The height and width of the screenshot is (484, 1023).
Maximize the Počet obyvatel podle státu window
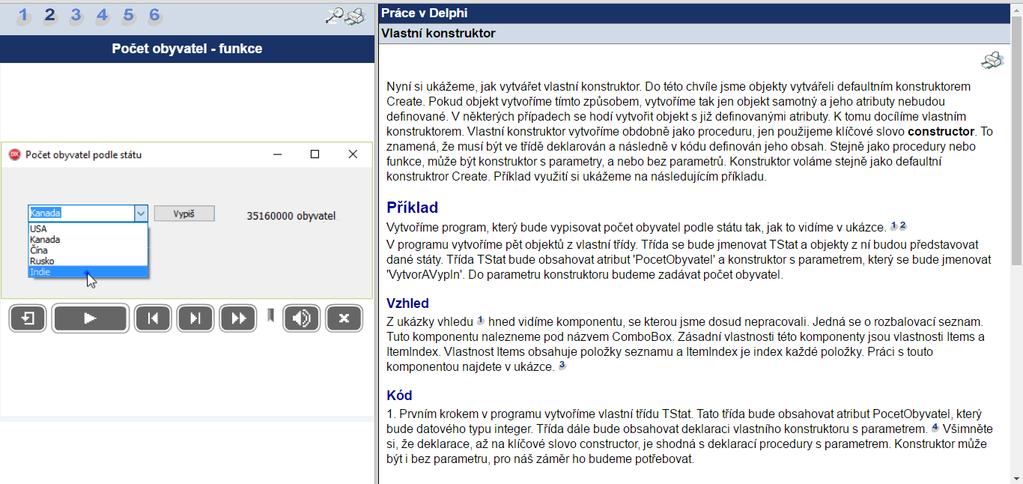click(315, 154)
